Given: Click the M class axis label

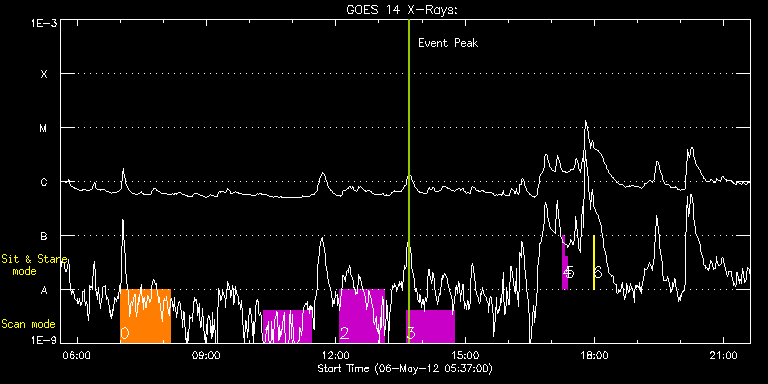Looking at the screenshot, I should [x=44, y=128].
